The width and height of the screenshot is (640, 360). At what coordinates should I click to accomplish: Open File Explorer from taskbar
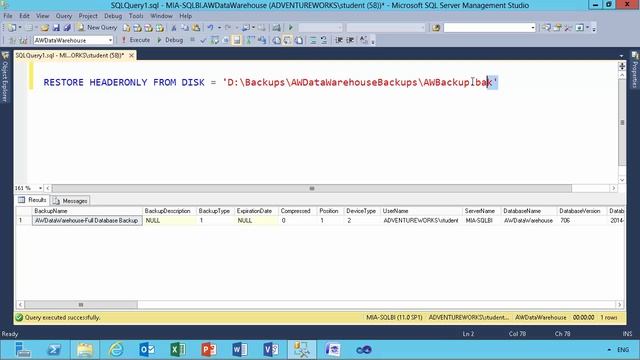click(85, 350)
